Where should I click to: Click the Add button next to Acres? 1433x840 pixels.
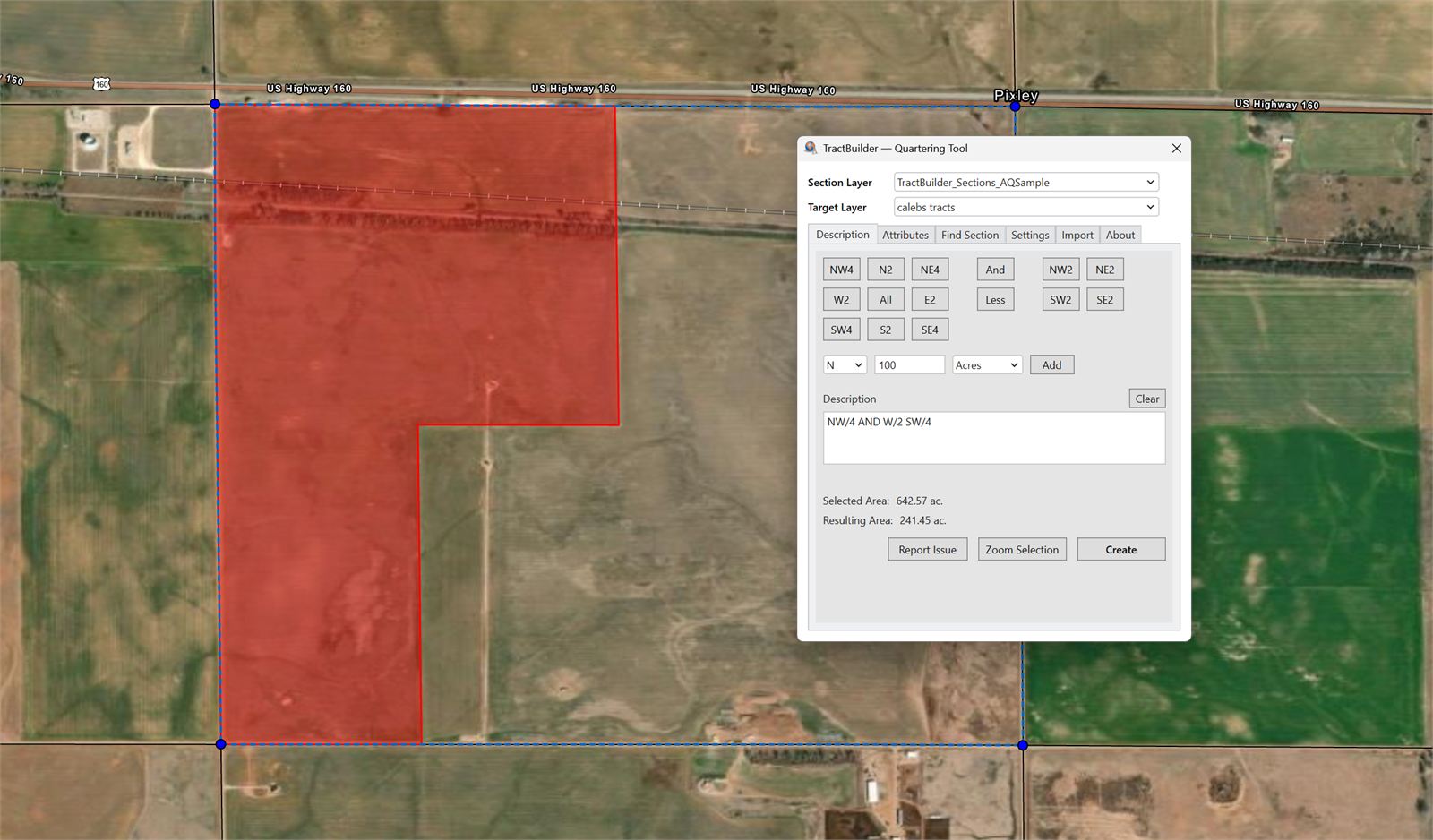[1051, 364]
